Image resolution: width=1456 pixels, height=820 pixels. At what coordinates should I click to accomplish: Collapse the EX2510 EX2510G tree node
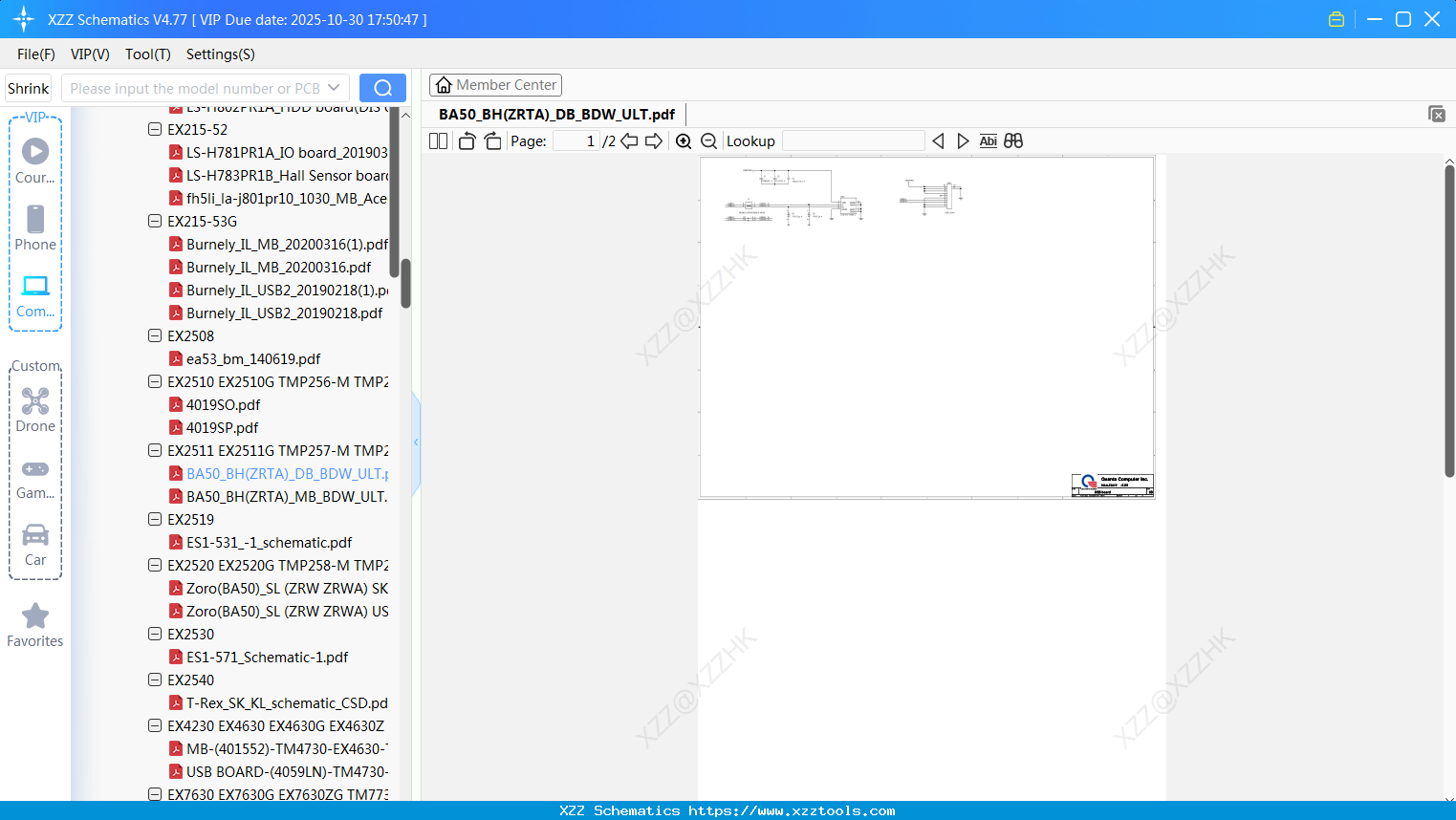[155, 381]
